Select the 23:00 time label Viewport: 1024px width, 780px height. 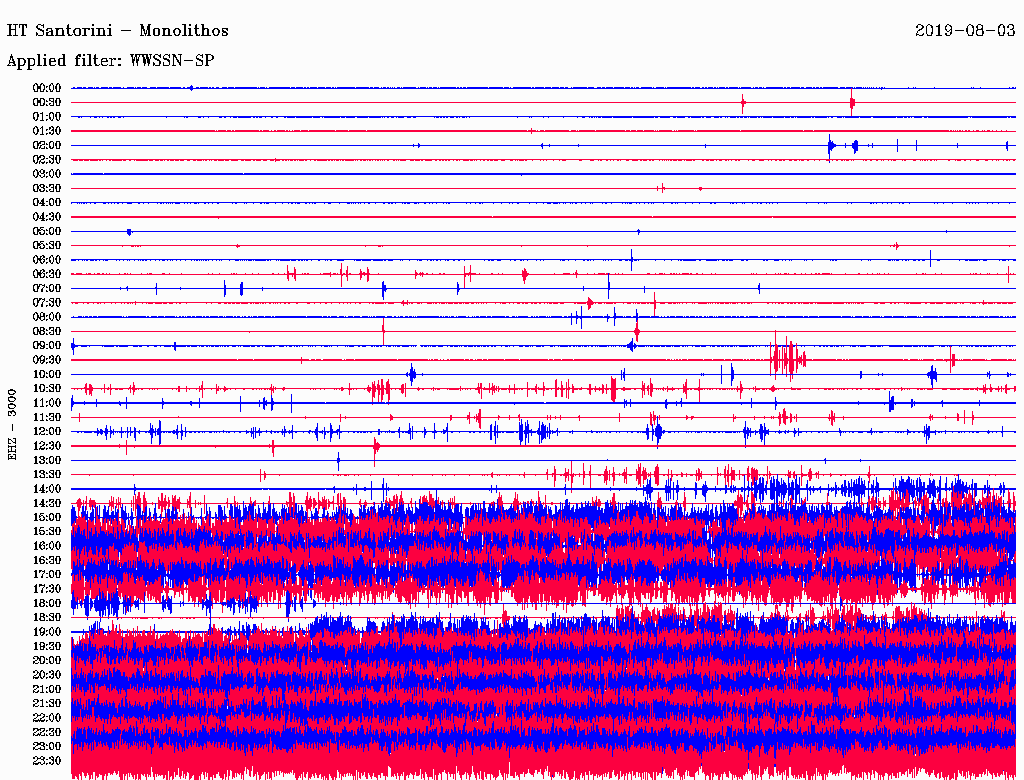click(47, 747)
